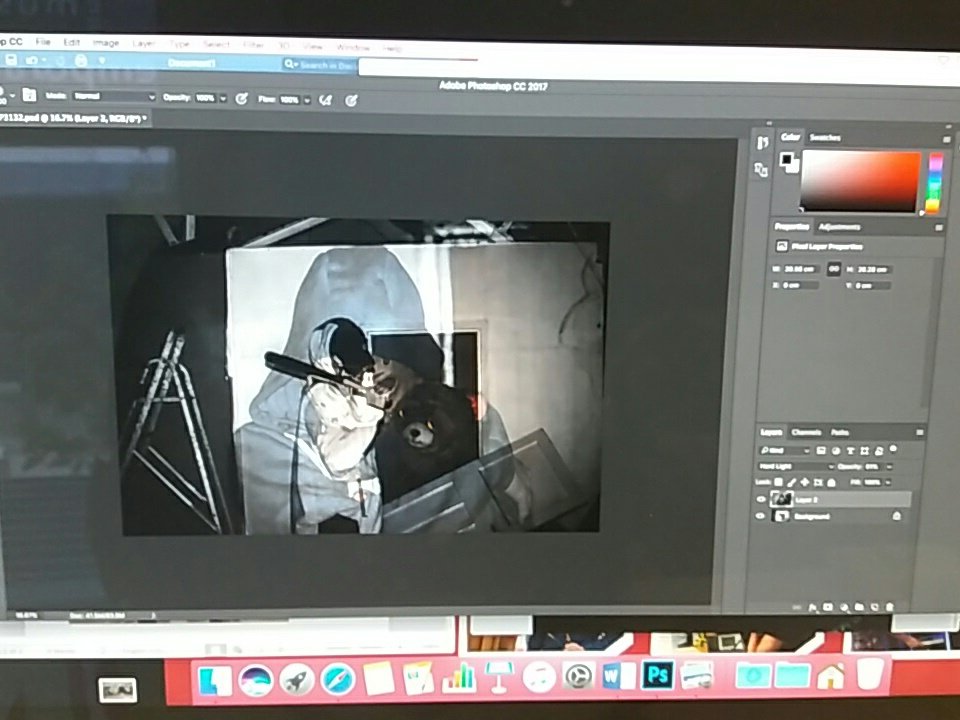This screenshot has height=720, width=960.
Task: Lock artboard nesting icon
Action: (818, 482)
